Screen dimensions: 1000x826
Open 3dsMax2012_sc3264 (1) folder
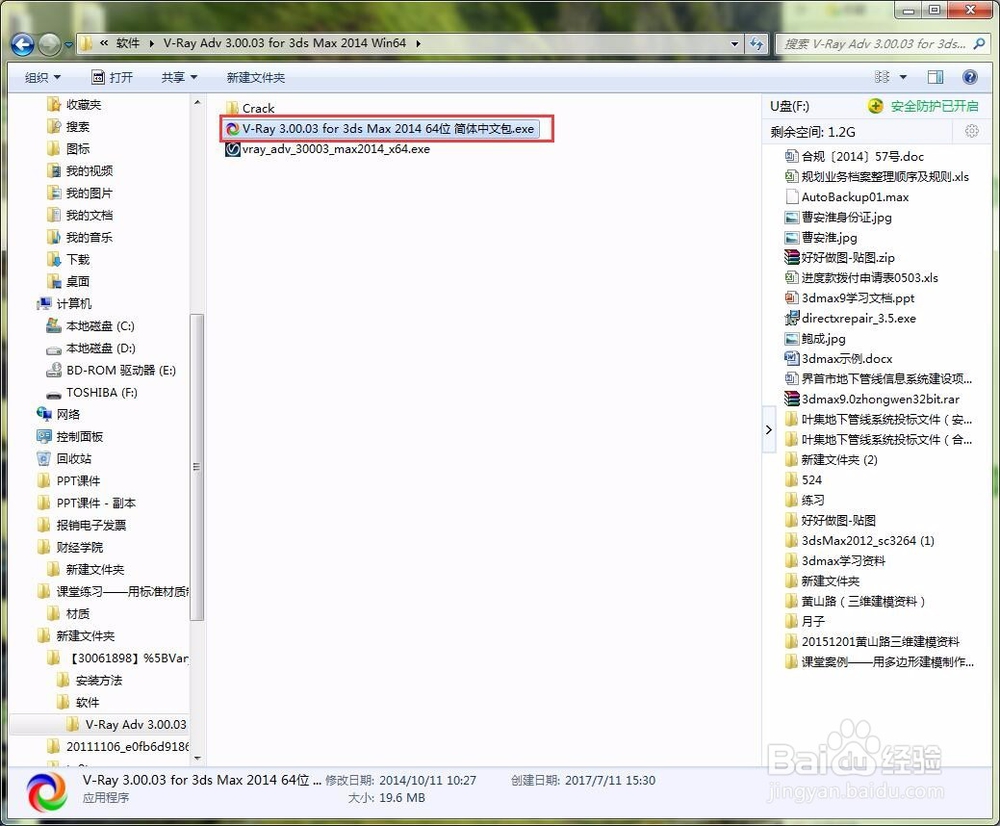tap(859, 541)
